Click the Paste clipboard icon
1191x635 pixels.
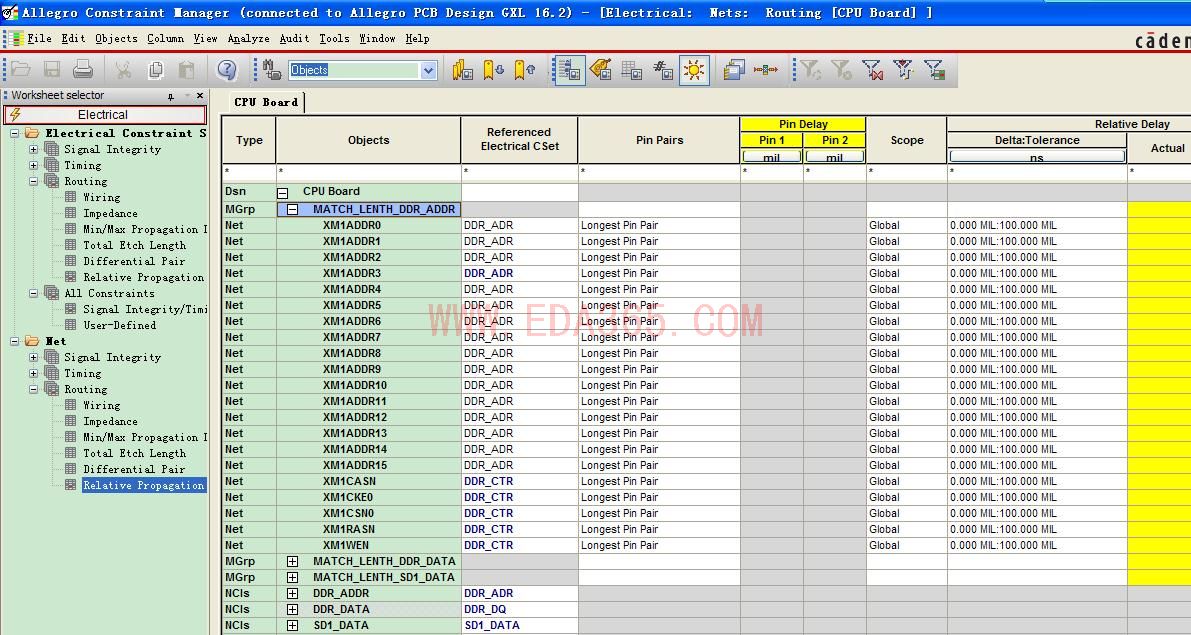coord(186,70)
